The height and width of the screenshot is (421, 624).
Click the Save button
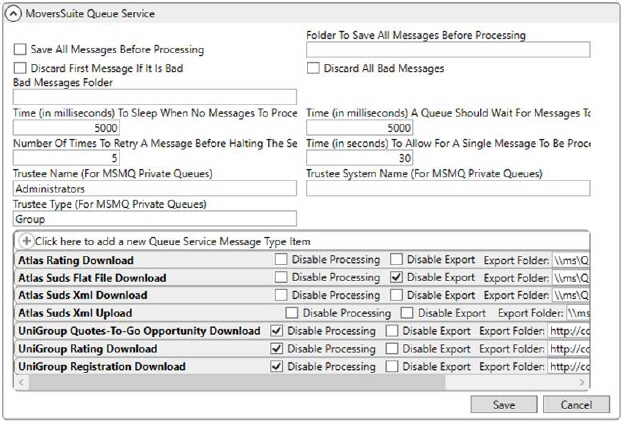tap(502, 405)
